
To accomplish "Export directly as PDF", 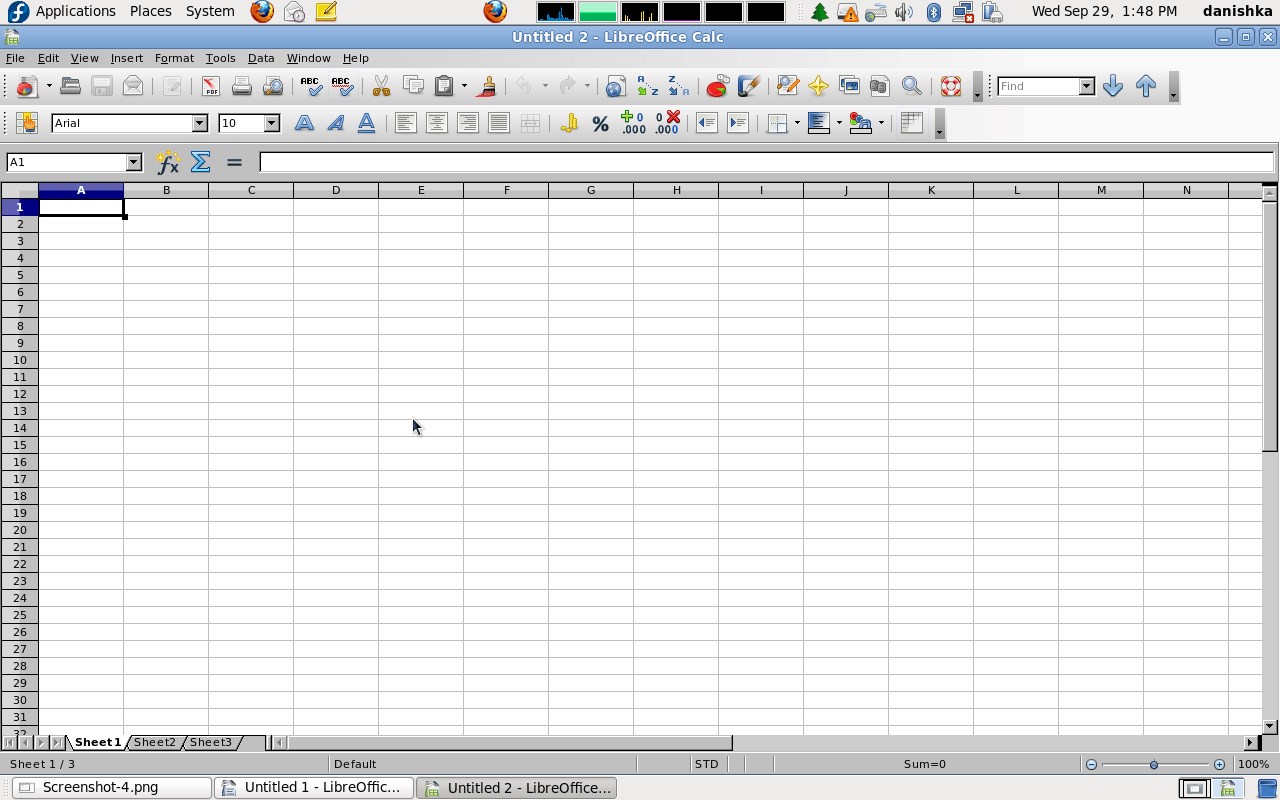I will pyautogui.click(x=210, y=86).
